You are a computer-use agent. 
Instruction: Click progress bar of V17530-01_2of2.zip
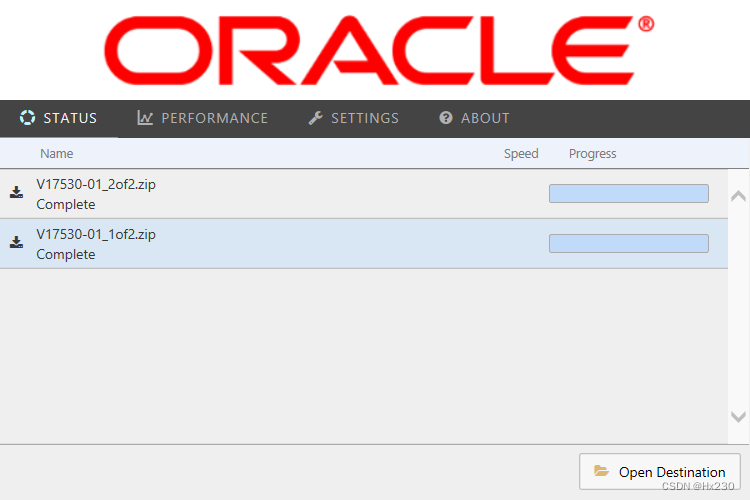click(629, 193)
